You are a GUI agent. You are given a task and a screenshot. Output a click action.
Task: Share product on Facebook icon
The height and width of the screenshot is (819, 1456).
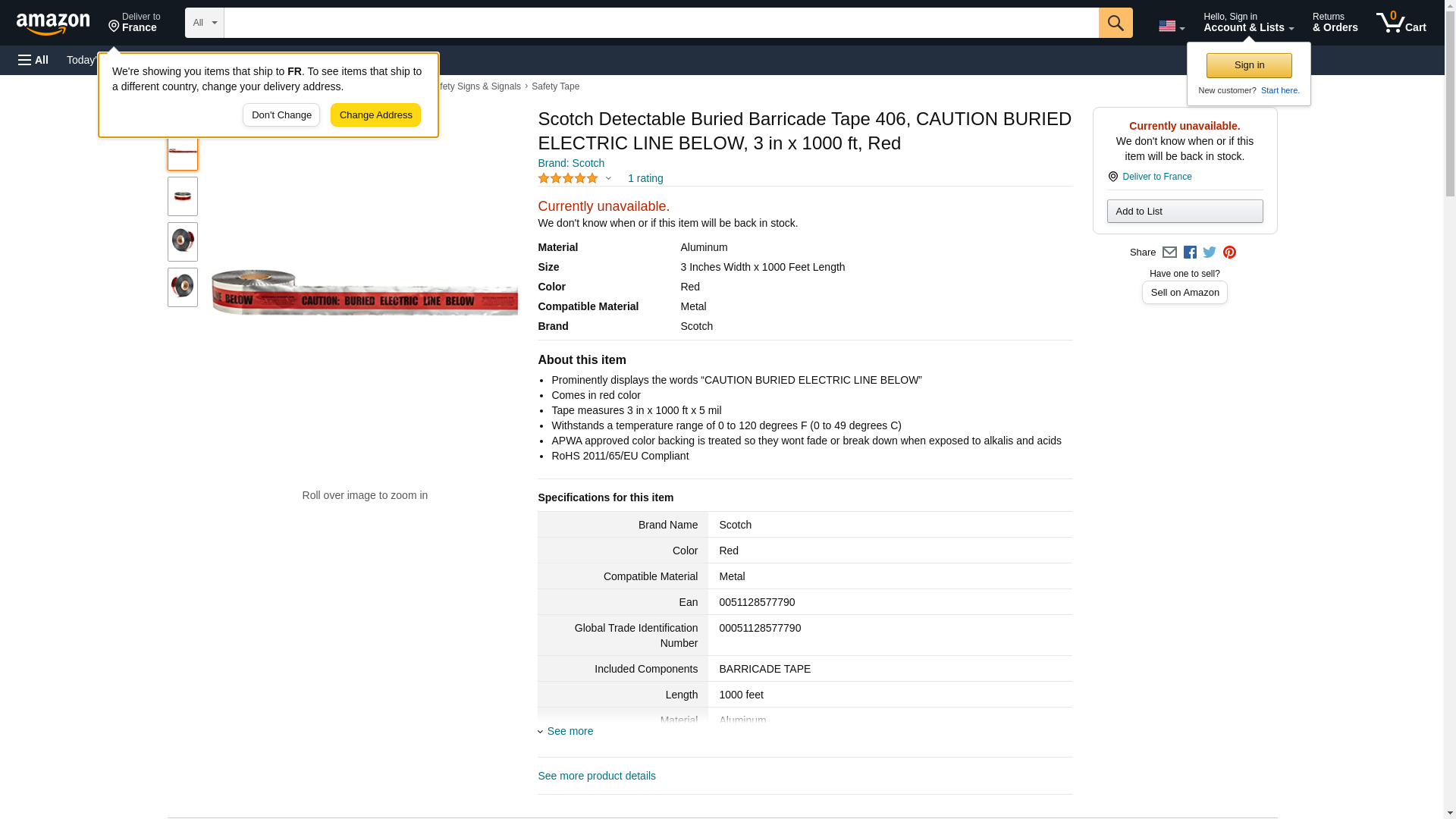click(x=1190, y=253)
